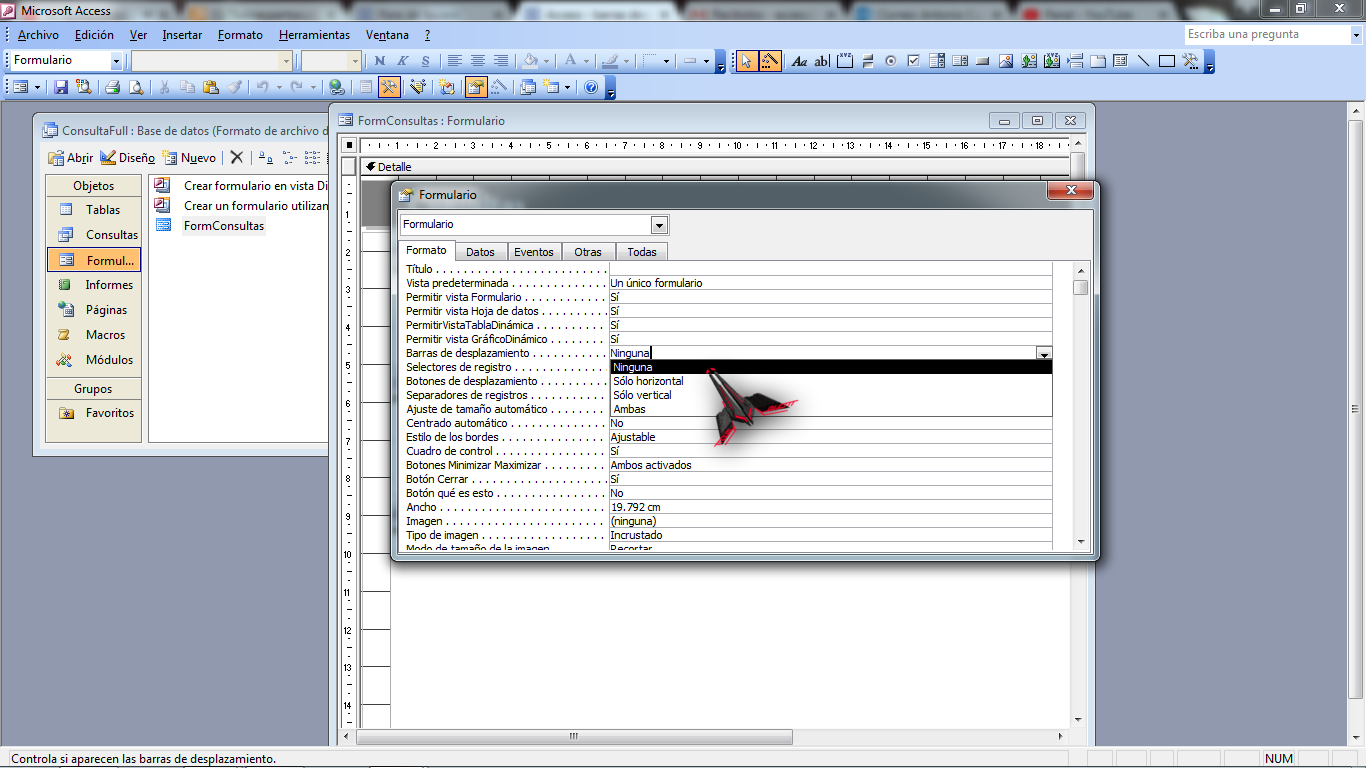Toggle Align Left formatting button
The width and height of the screenshot is (1366, 768).
point(454,61)
